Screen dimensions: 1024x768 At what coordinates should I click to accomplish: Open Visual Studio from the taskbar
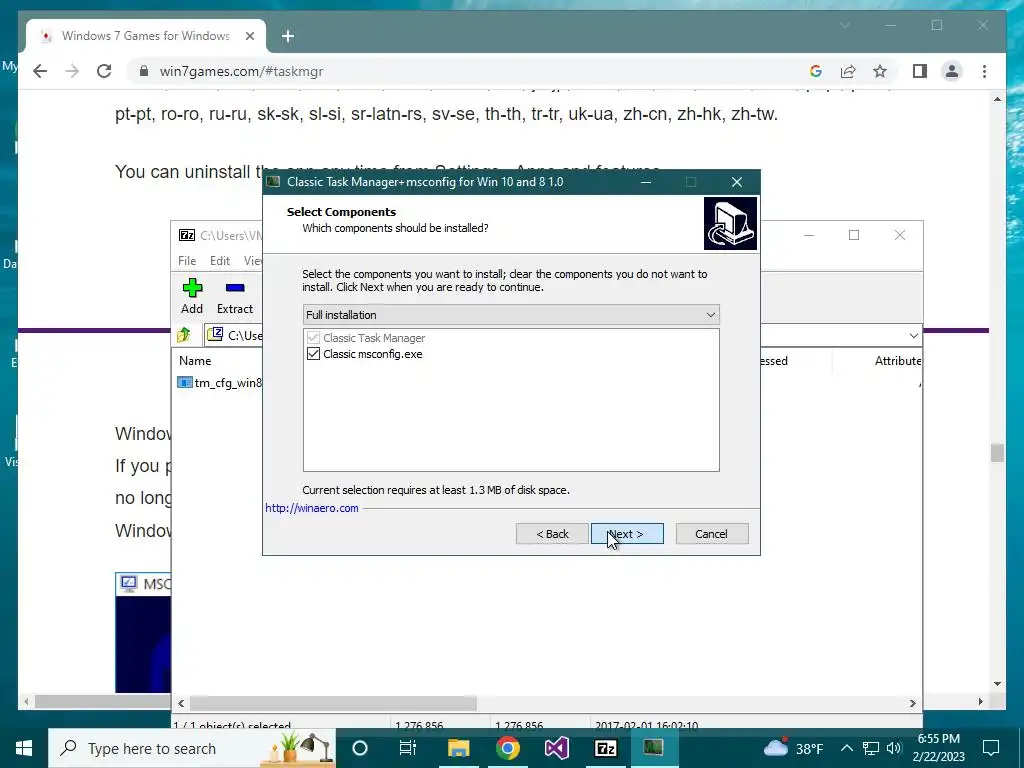[x=556, y=748]
